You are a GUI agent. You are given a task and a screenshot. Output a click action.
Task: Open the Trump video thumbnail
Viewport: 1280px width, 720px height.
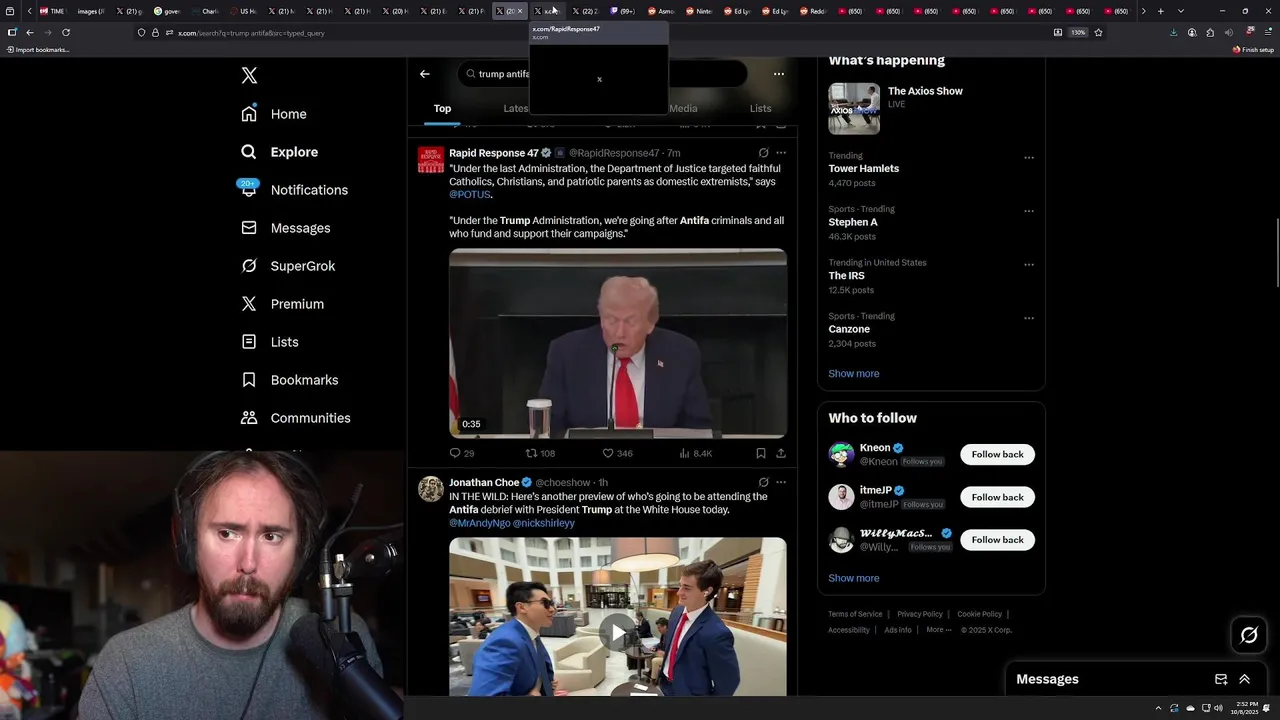(x=618, y=343)
